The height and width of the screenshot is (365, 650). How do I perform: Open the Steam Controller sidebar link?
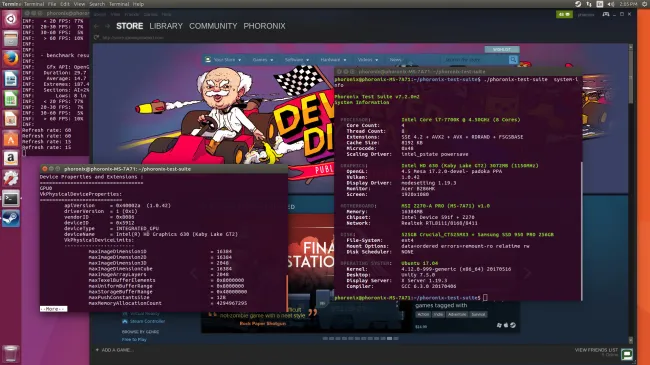(x=143, y=321)
